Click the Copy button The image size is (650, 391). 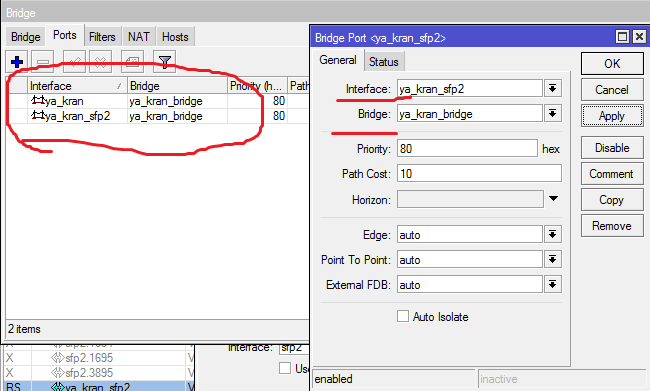[x=612, y=200]
